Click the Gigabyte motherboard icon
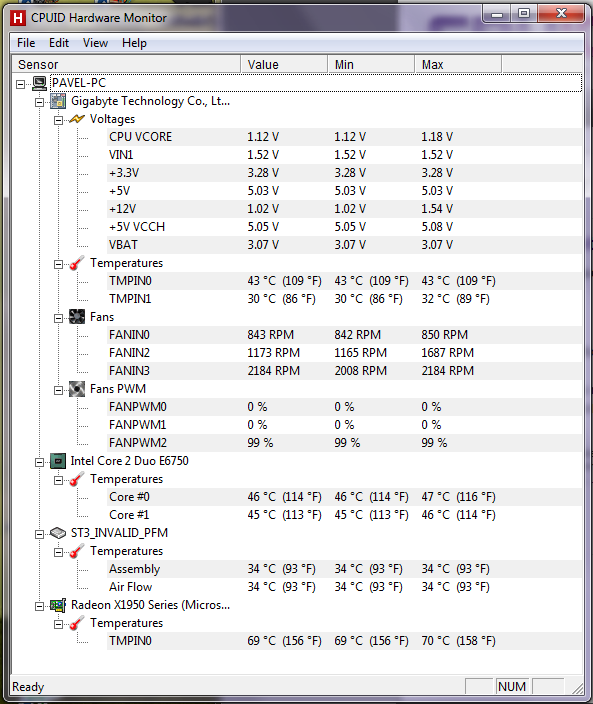Image resolution: width=593 pixels, height=704 pixels. [58, 101]
